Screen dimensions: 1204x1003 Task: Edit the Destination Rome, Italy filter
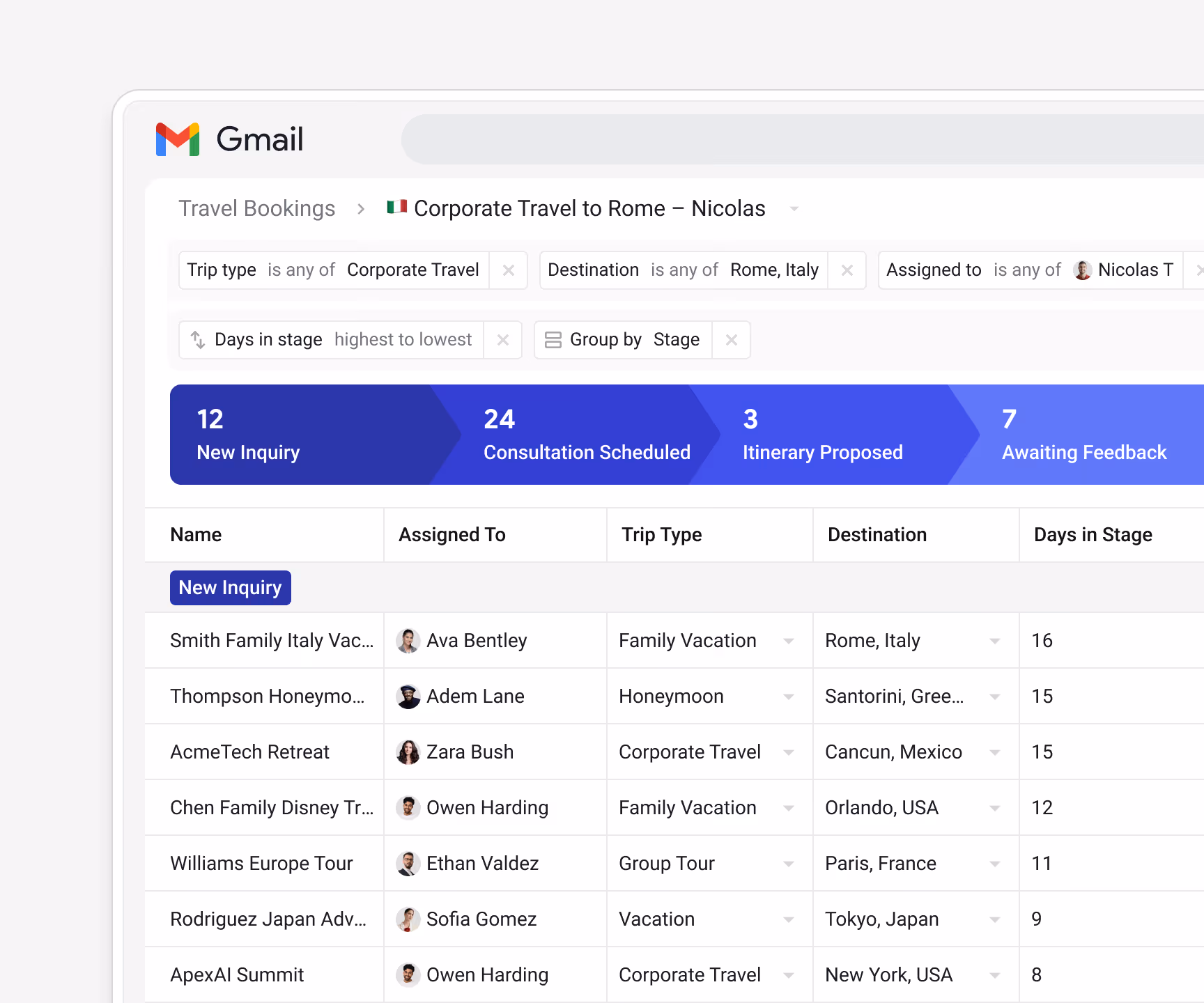click(684, 270)
